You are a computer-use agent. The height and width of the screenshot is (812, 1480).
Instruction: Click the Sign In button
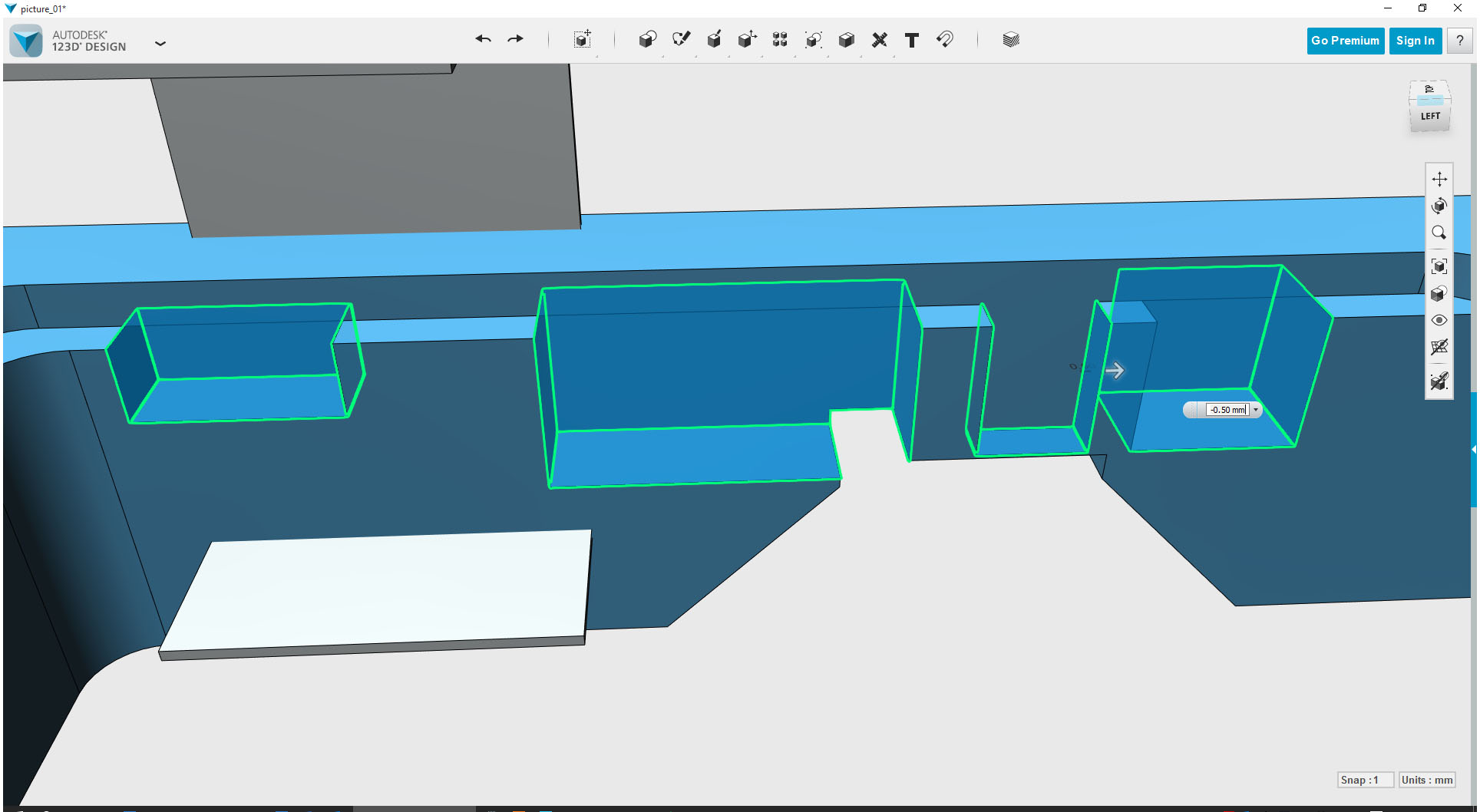tap(1415, 40)
